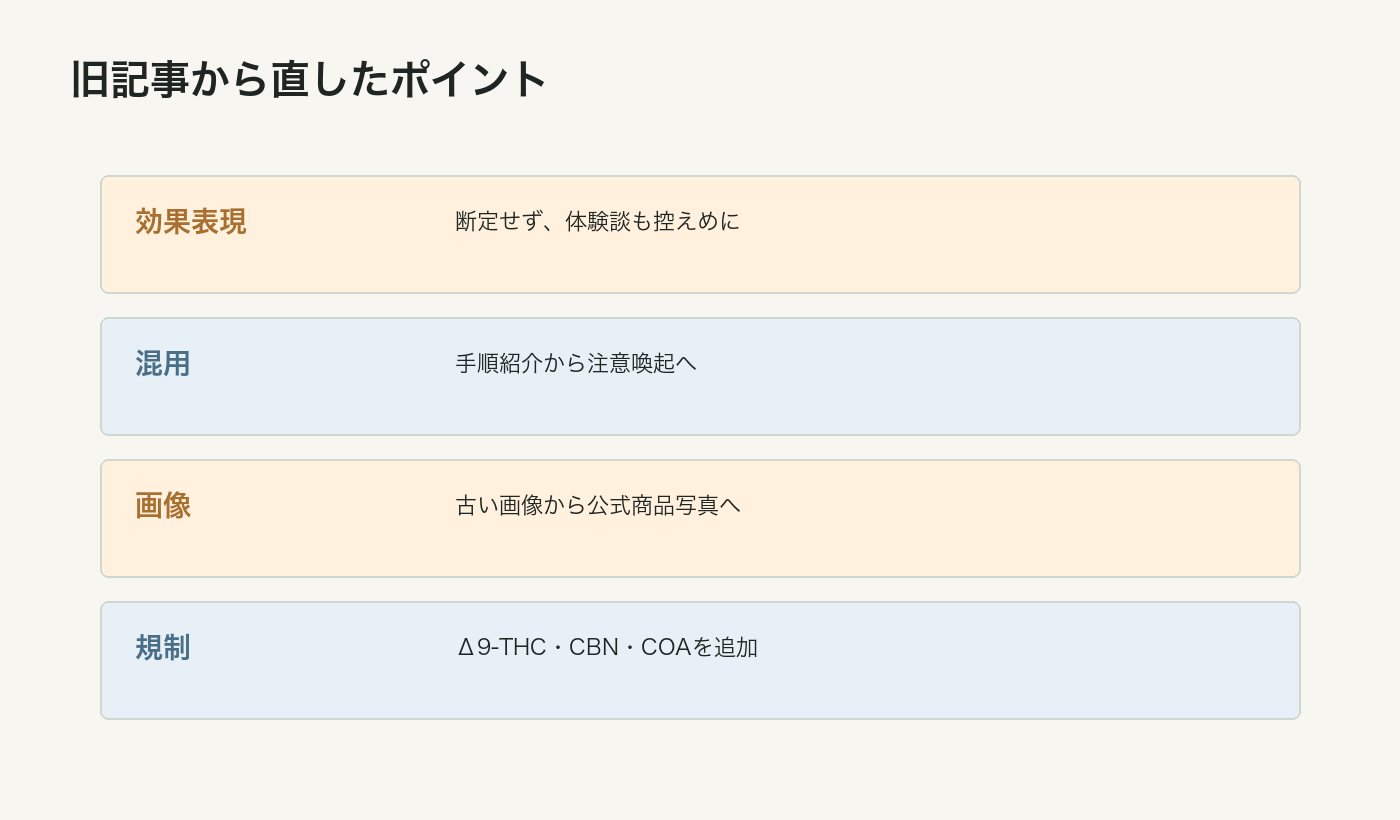Select the 混用 heading label
This screenshot has height=820, width=1400.
point(163,364)
